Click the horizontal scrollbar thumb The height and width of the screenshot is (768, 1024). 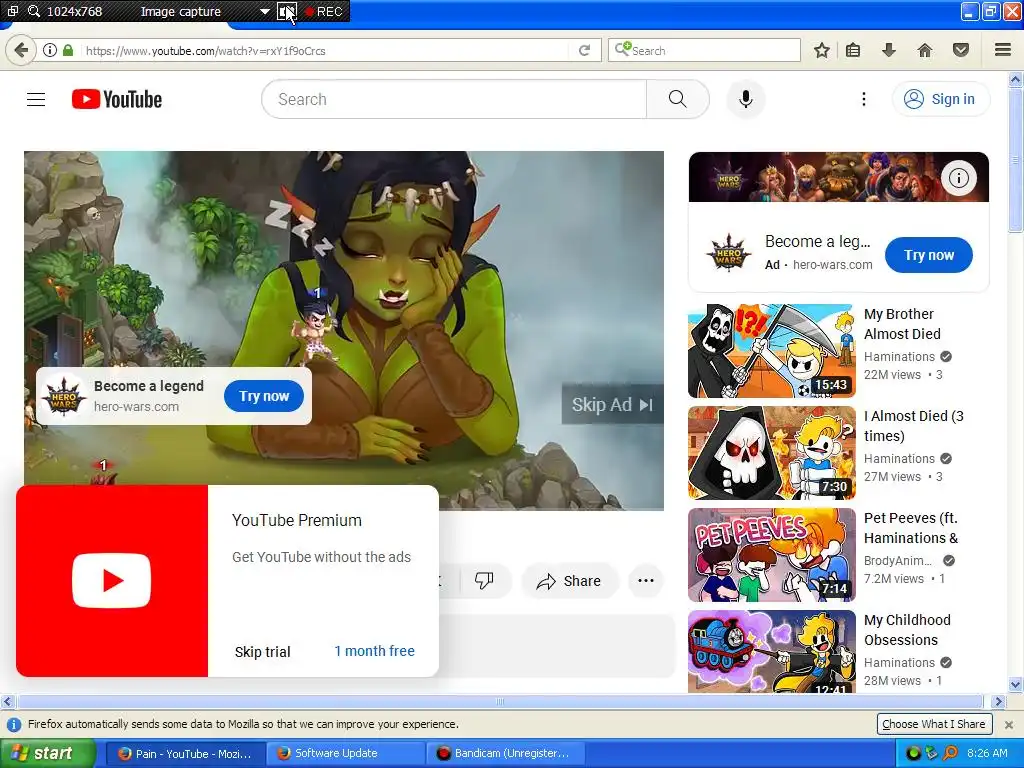pyautogui.click(x=500, y=702)
